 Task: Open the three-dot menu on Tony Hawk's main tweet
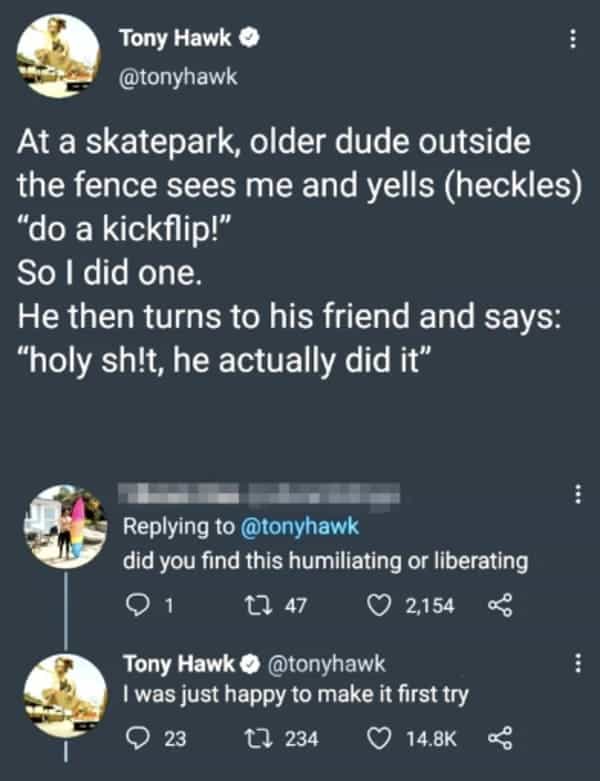(572, 41)
